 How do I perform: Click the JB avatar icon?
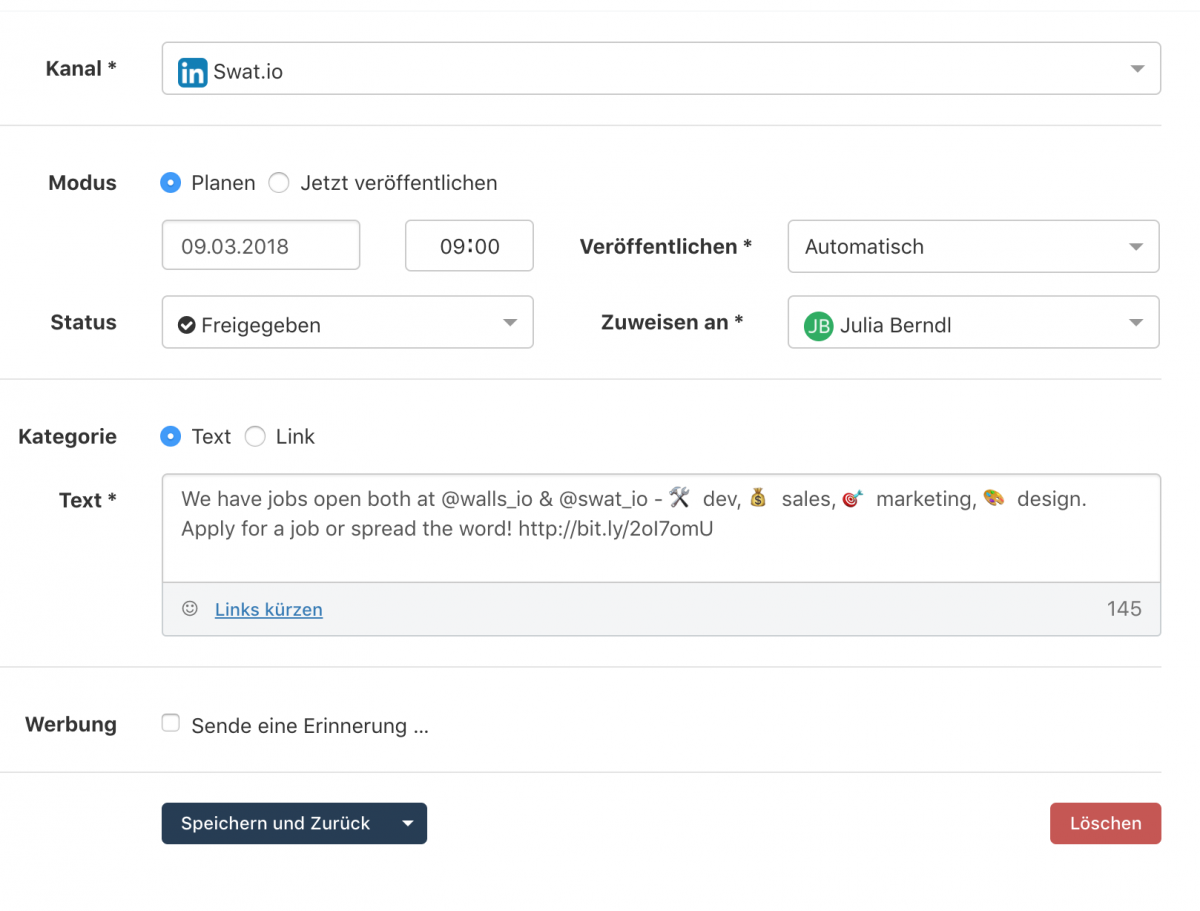pos(819,325)
